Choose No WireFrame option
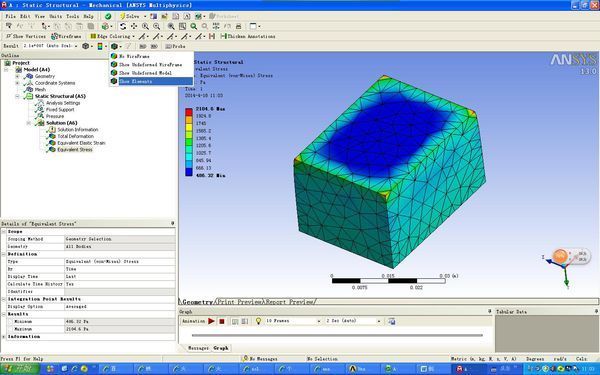Screen dimensions: 600x375 151,56
